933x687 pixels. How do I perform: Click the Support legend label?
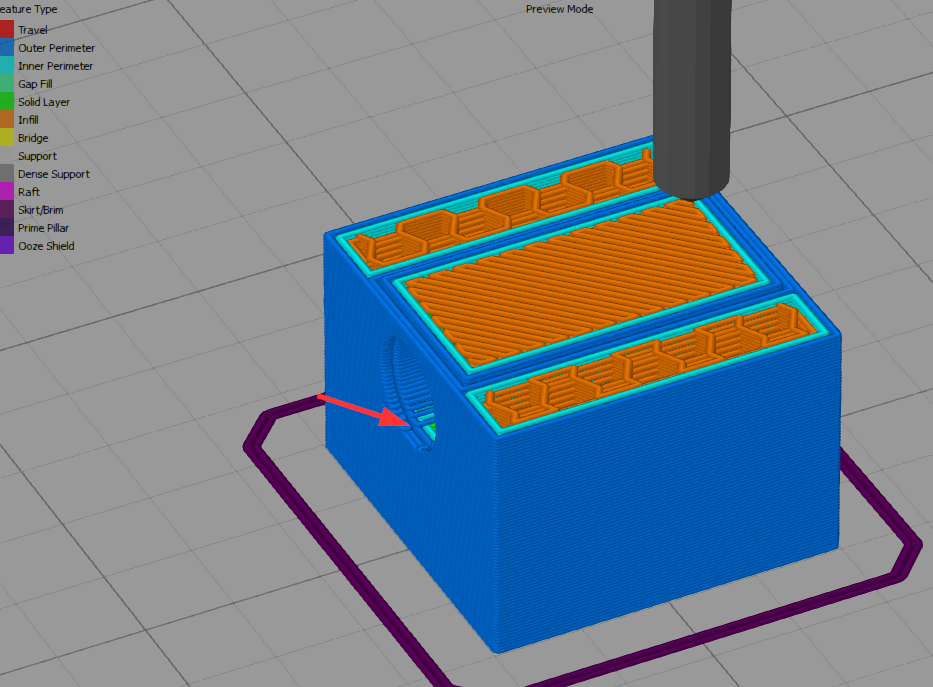(37, 156)
